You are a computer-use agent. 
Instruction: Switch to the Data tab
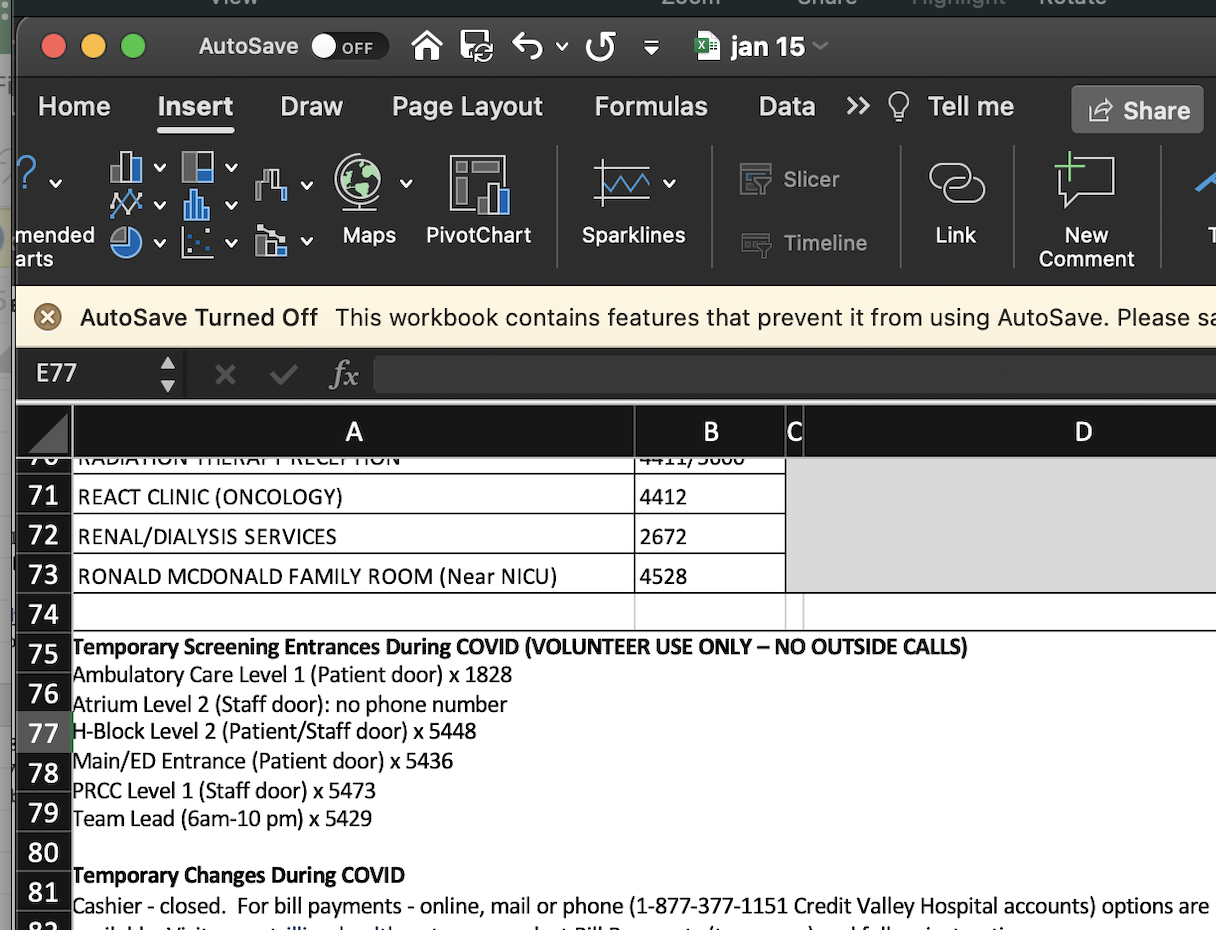[787, 107]
